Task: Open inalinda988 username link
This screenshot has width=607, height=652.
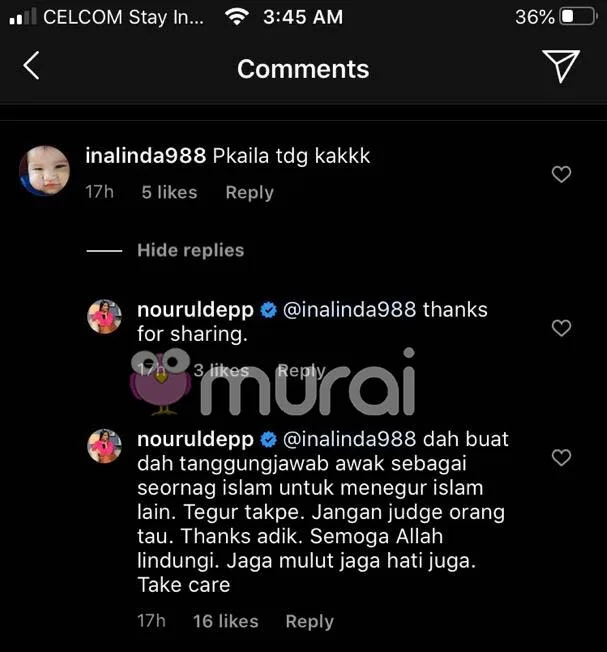Action: (146, 156)
